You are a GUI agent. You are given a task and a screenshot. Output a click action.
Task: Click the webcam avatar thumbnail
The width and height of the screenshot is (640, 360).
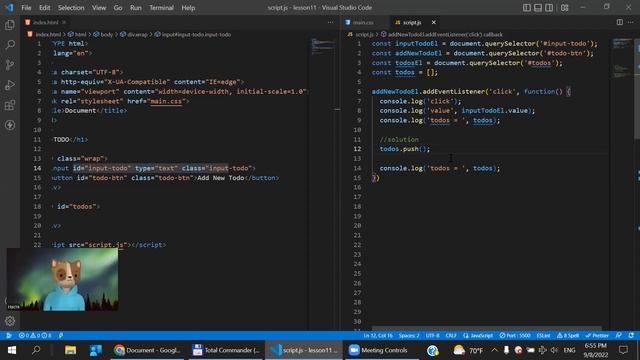62,279
